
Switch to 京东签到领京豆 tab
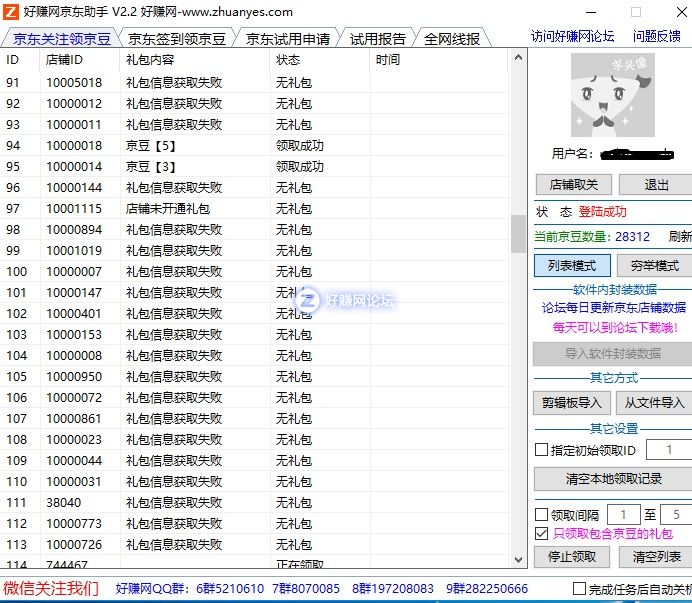[177, 39]
